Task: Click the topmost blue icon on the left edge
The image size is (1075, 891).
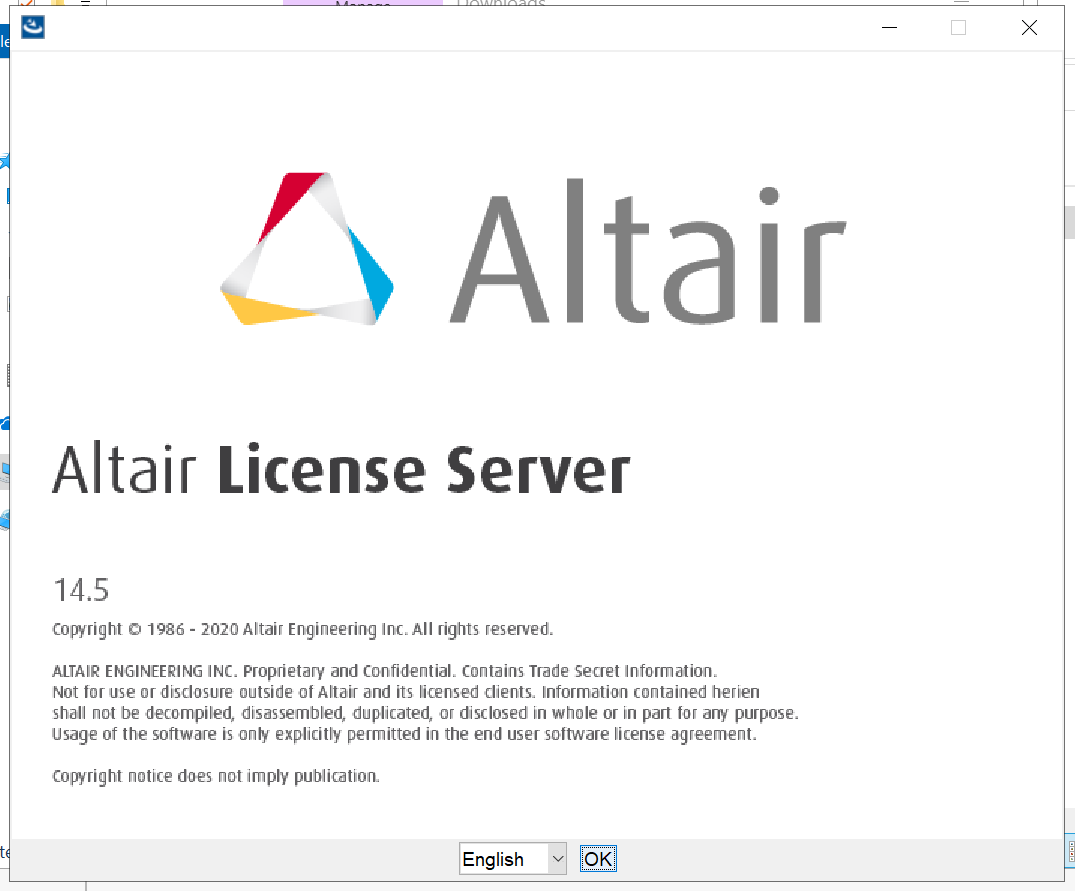Action: pos(5,40)
